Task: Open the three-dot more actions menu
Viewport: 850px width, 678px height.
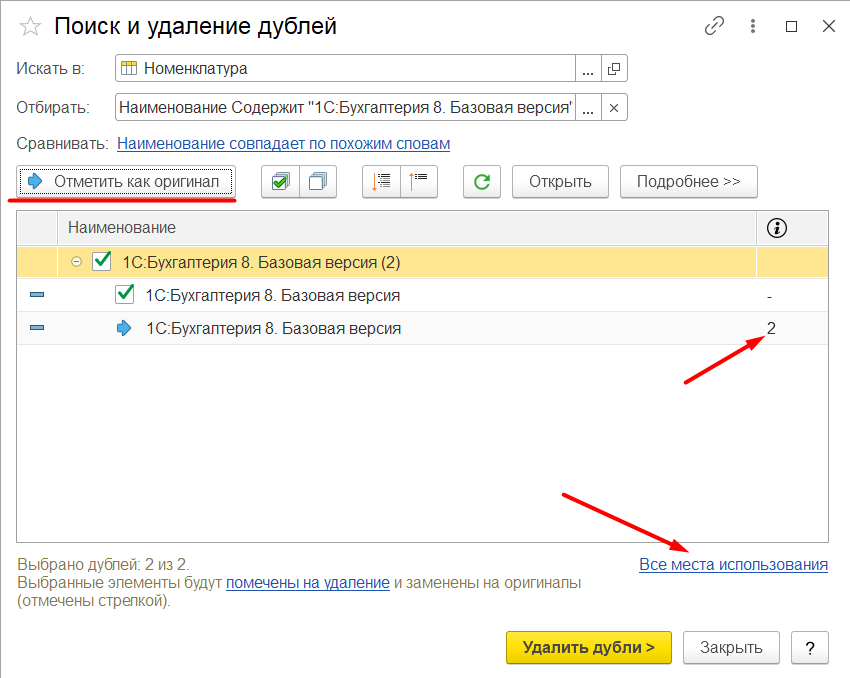Action: 752,25
